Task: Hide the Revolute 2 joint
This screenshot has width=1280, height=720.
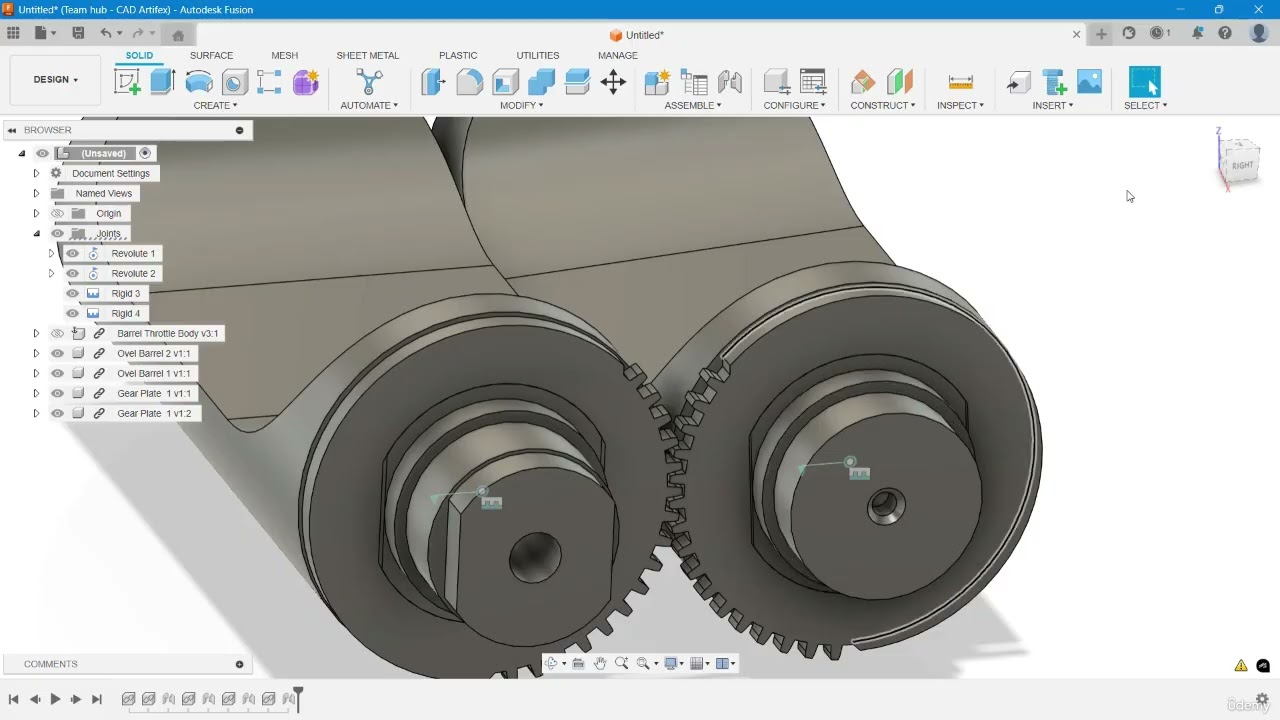Action: coord(72,273)
